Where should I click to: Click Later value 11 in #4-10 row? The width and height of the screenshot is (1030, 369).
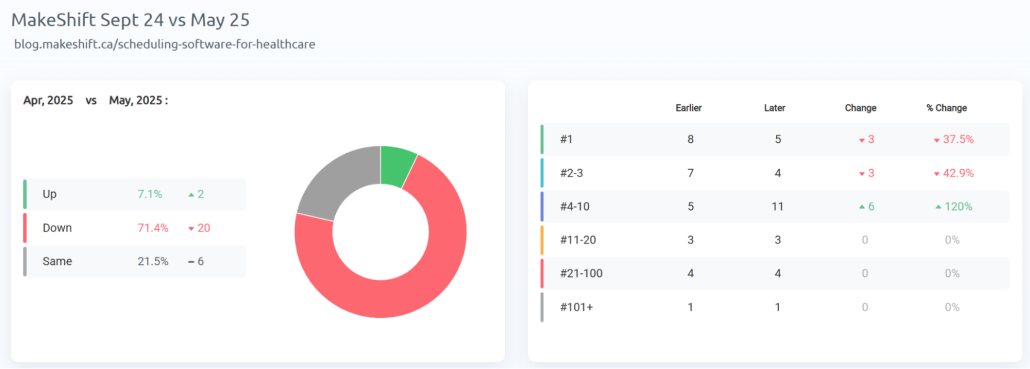[x=778, y=207]
